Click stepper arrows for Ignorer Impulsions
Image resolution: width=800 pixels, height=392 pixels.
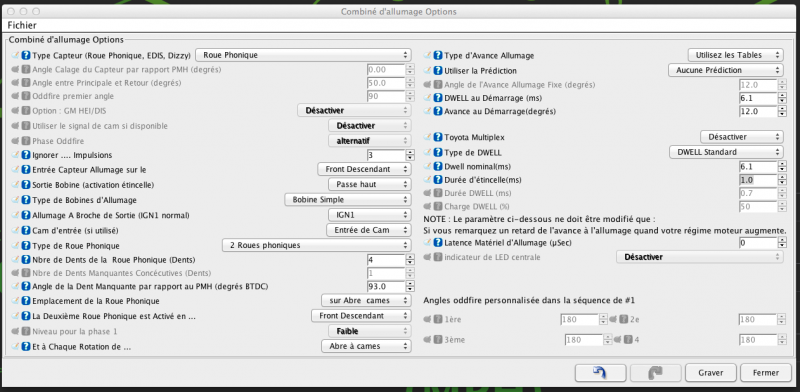tap(410, 155)
